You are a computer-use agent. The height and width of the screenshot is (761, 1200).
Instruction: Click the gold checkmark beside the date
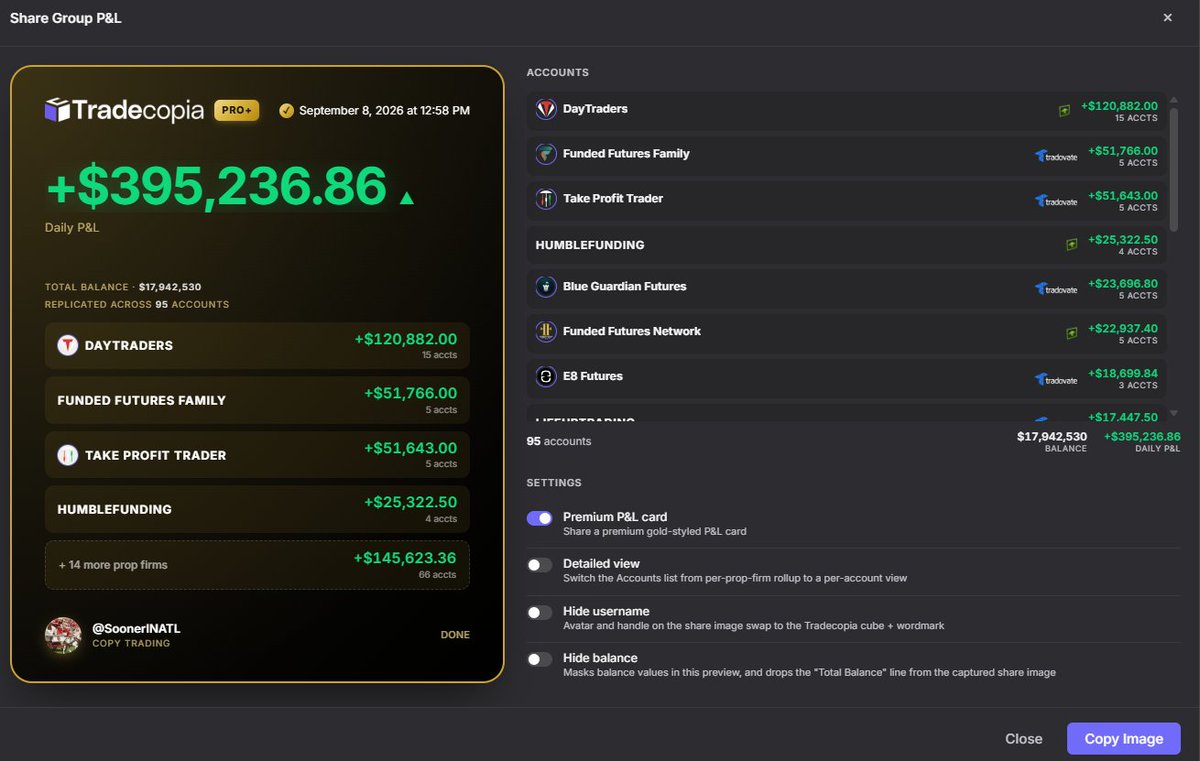click(x=286, y=111)
